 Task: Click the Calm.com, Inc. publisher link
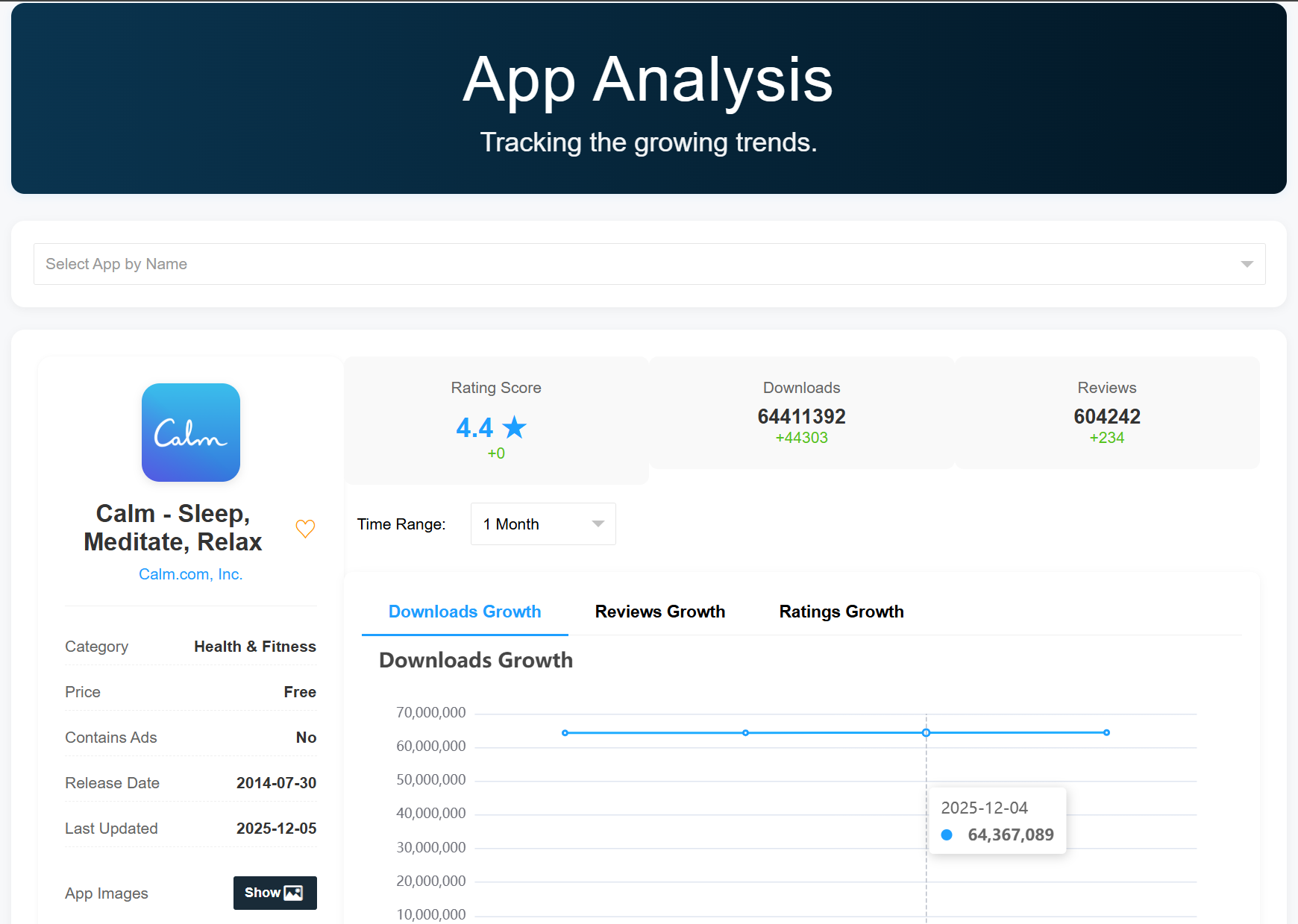(x=190, y=573)
